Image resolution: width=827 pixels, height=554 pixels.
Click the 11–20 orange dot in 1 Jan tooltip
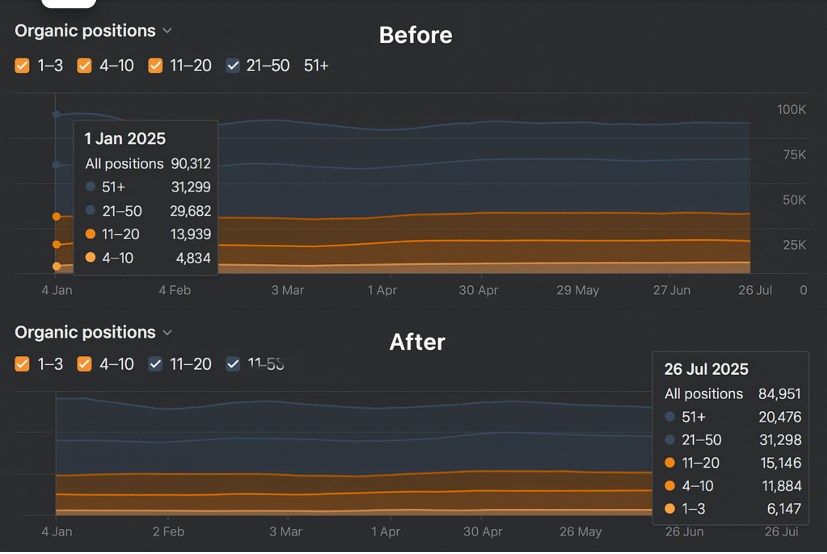tap(91, 234)
